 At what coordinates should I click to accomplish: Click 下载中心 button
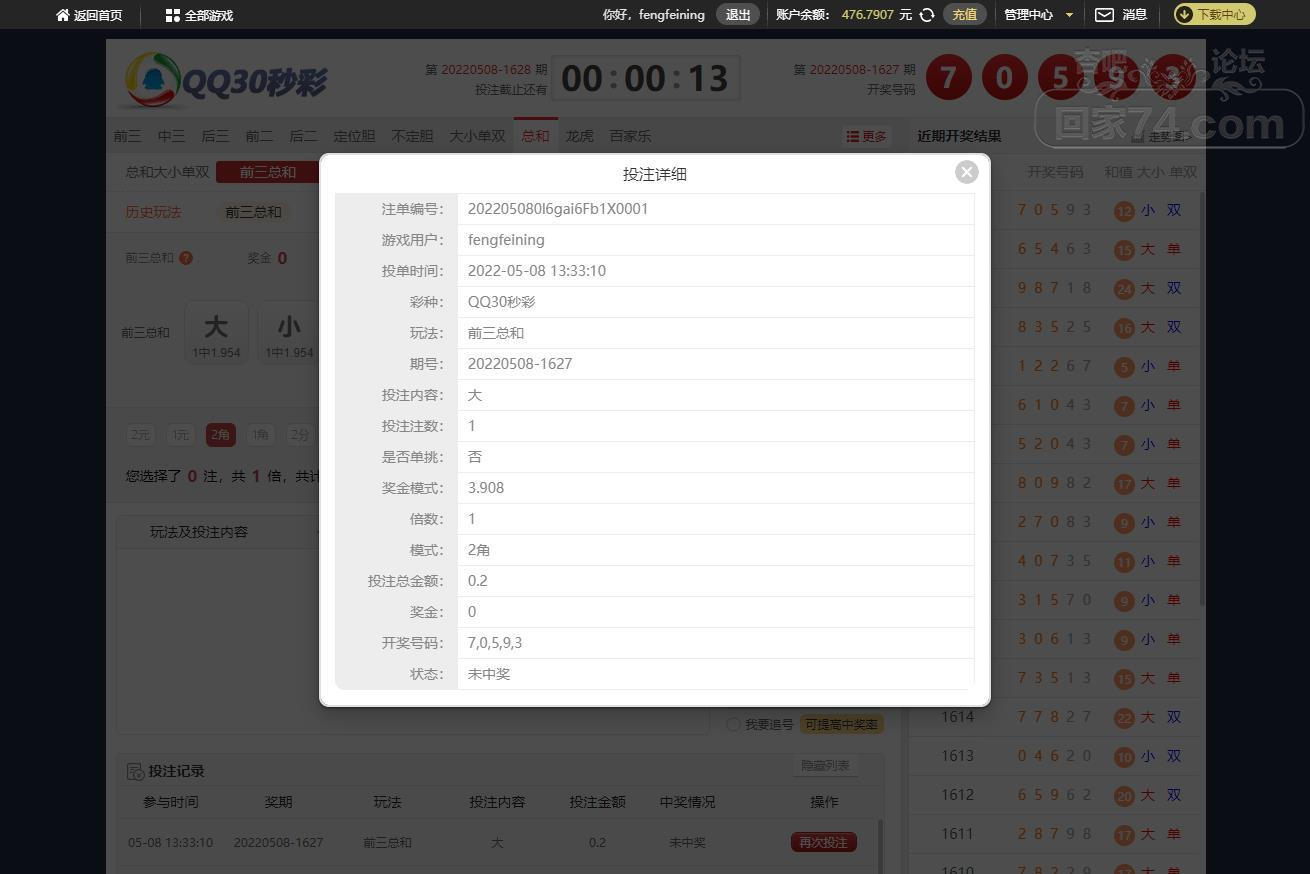[1214, 15]
